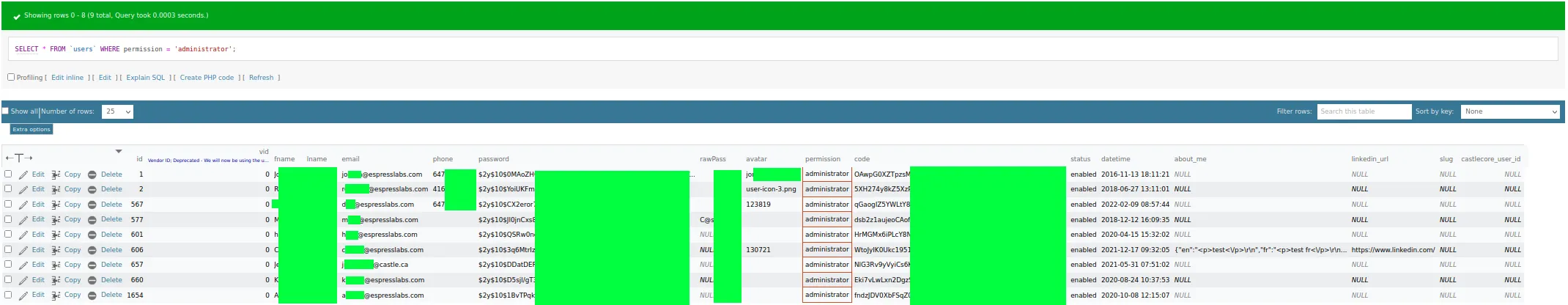Sort by the email column header

(x=350, y=159)
